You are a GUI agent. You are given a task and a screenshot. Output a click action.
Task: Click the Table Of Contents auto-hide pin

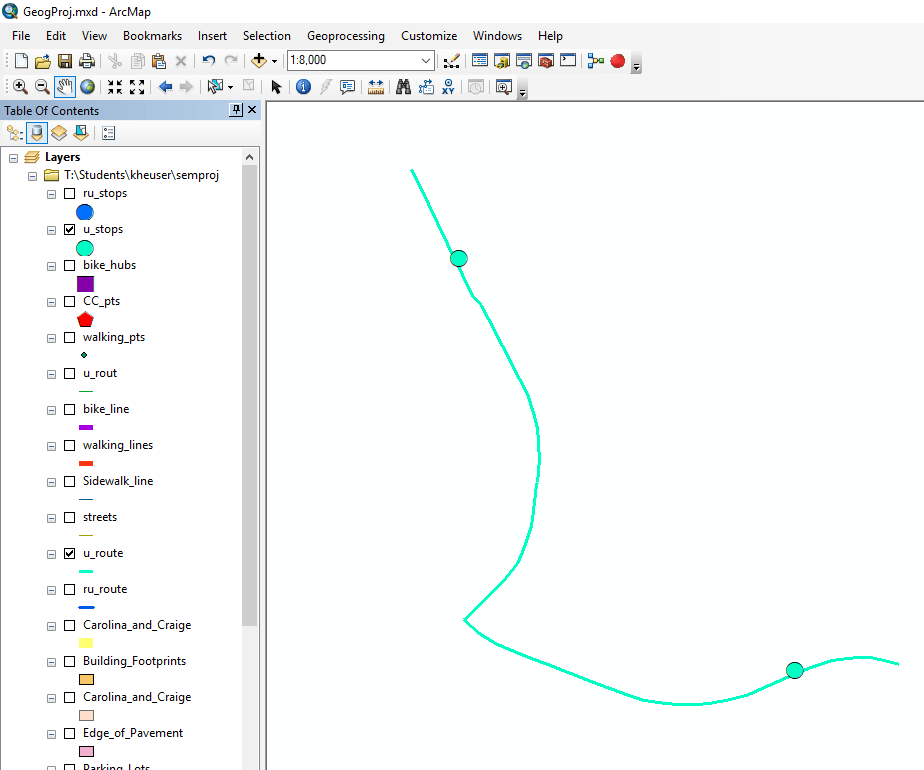point(237,110)
